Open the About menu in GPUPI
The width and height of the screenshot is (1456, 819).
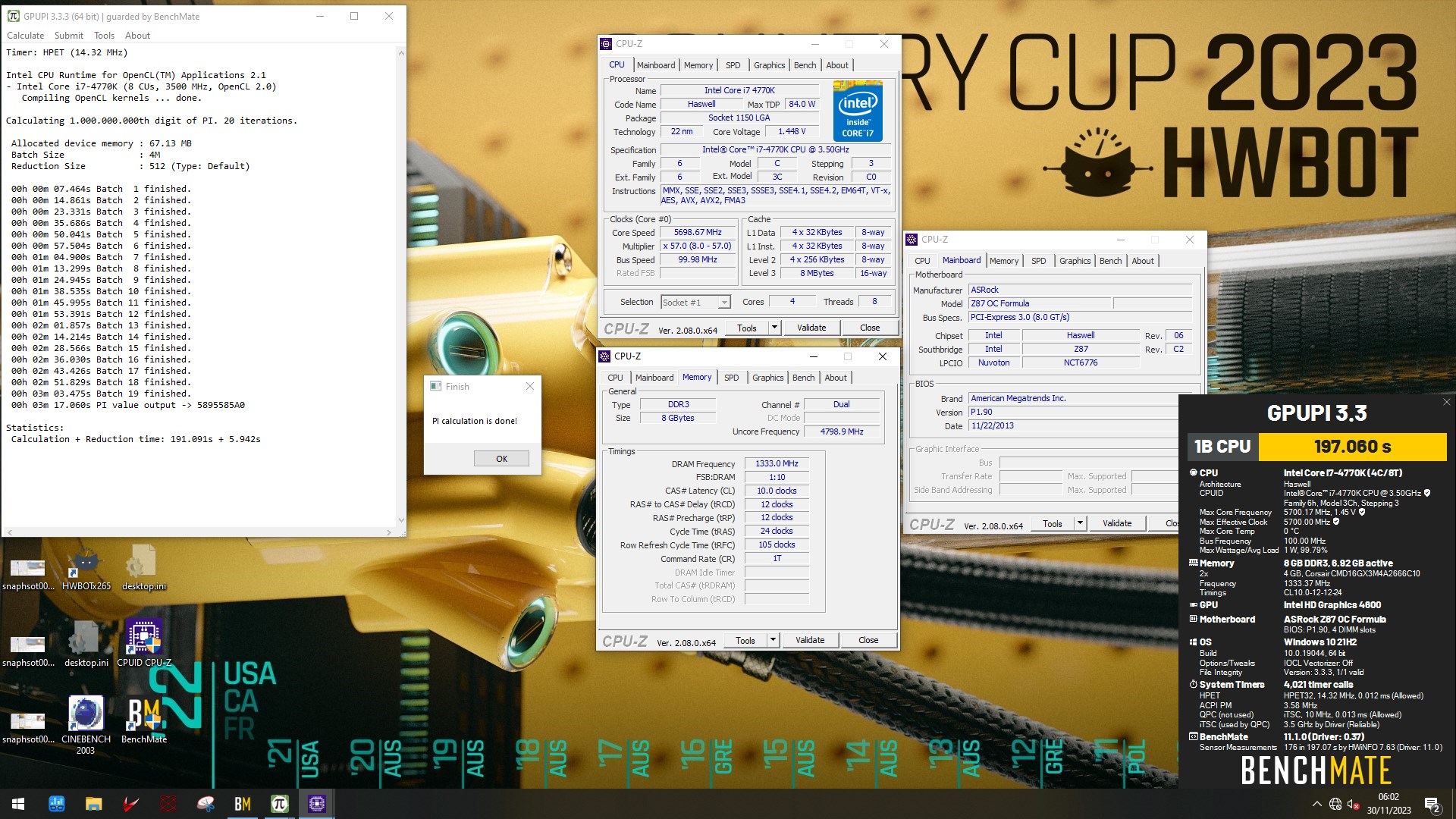pos(137,36)
